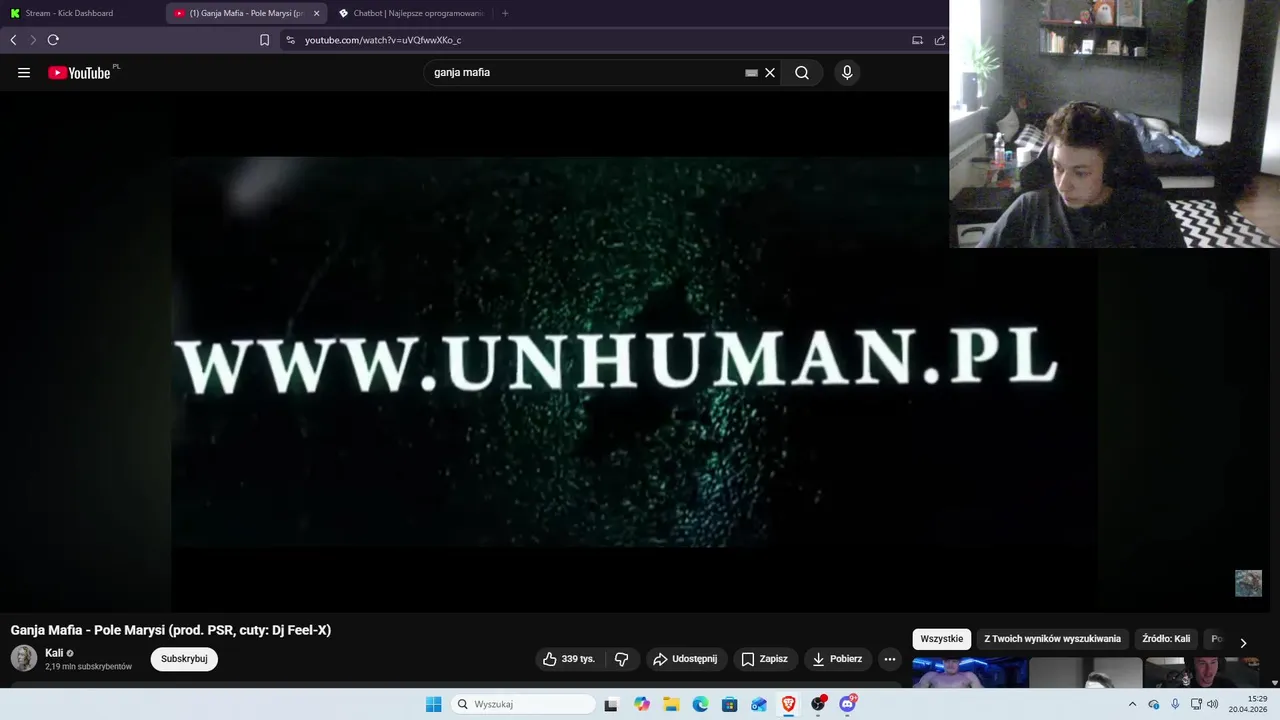1280x720 pixels.
Task: Open File Explorer from the taskbar
Action: (671, 704)
